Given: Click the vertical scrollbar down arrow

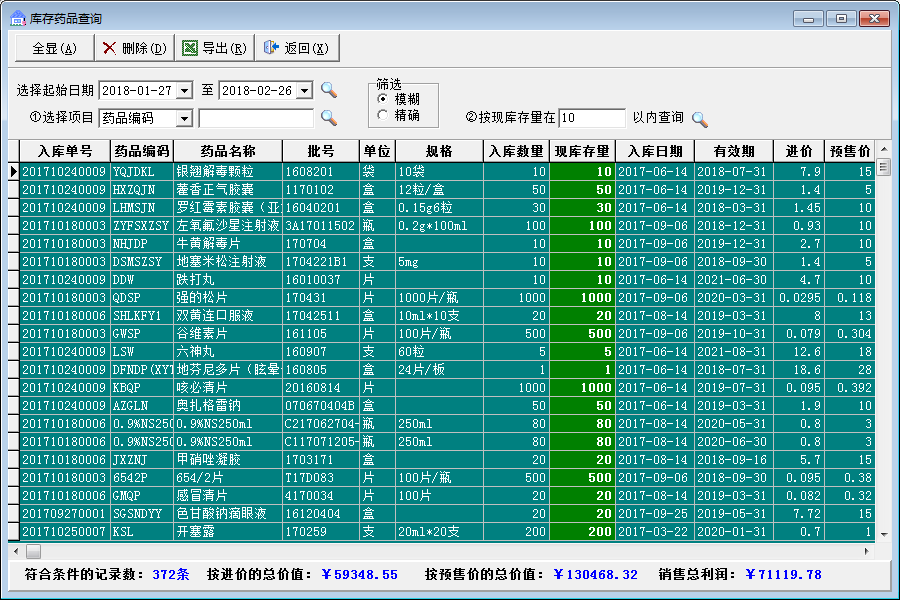Looking at the screenshot, I should [x=884, y=534].
